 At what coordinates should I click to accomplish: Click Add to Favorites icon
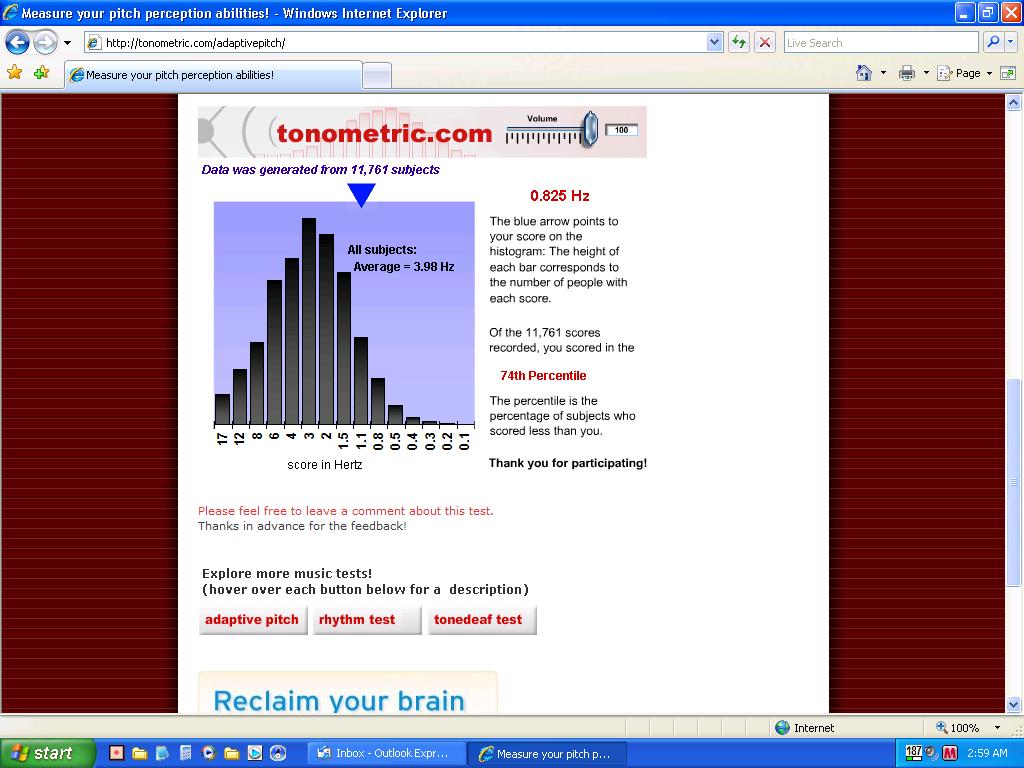[41, 73]
